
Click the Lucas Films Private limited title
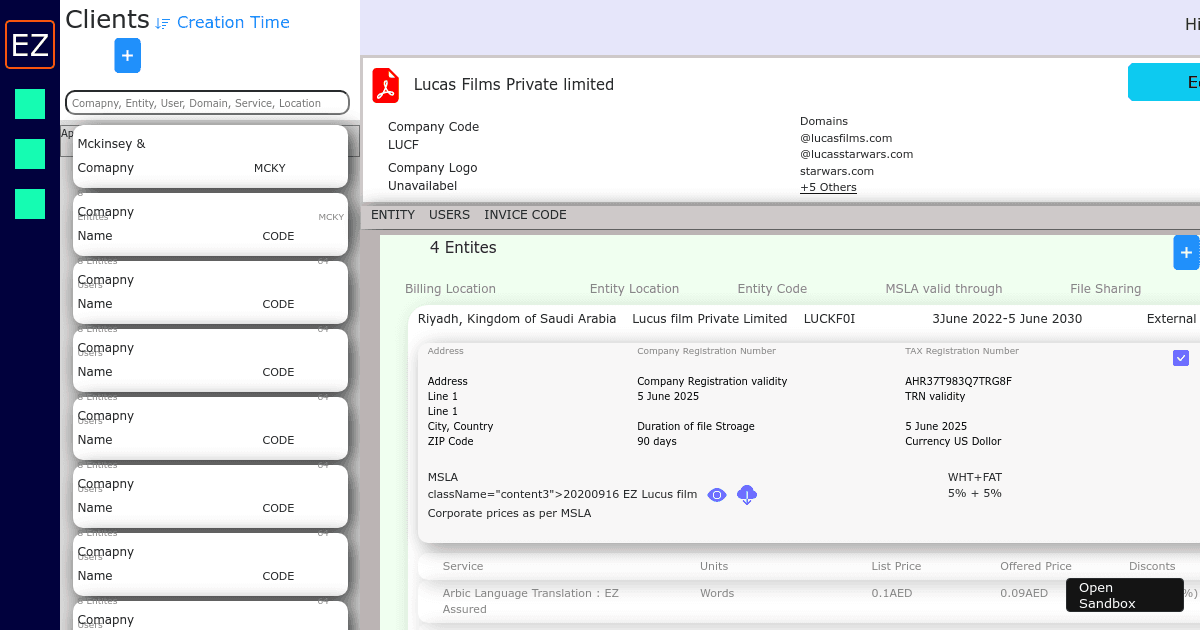[x=514, y=85]
